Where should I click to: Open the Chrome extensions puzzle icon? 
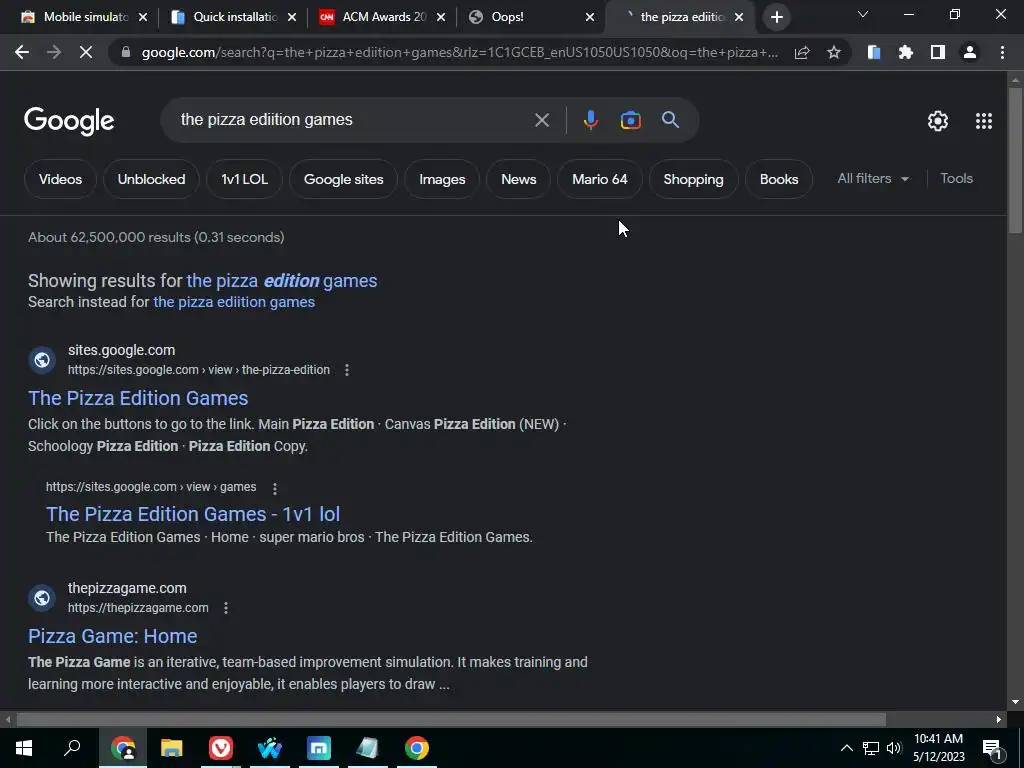click(905, 52)
